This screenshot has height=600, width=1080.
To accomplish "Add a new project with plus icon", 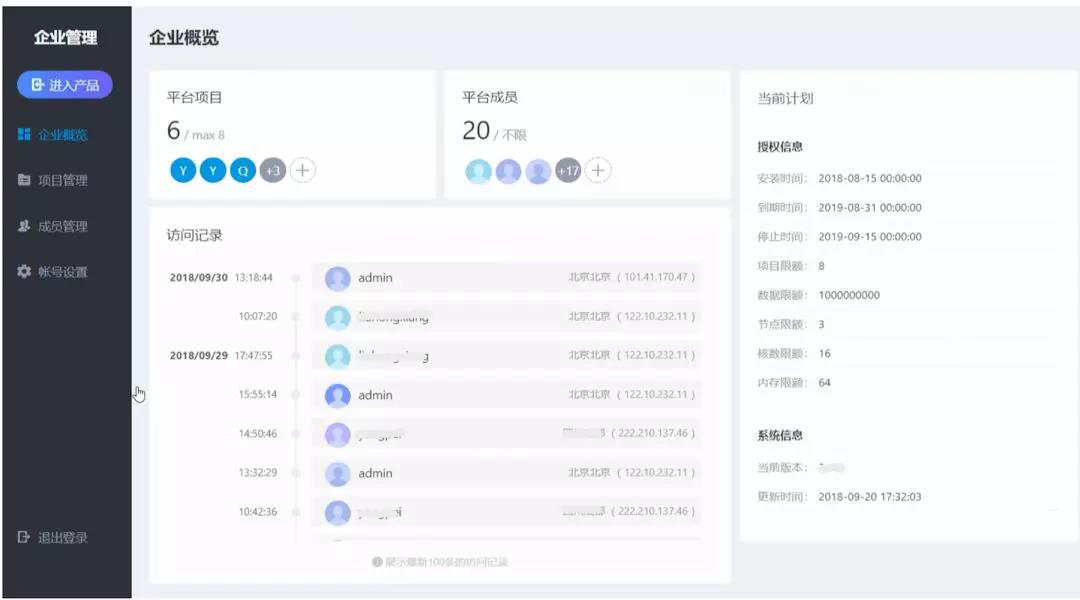I will coord(302,171).
